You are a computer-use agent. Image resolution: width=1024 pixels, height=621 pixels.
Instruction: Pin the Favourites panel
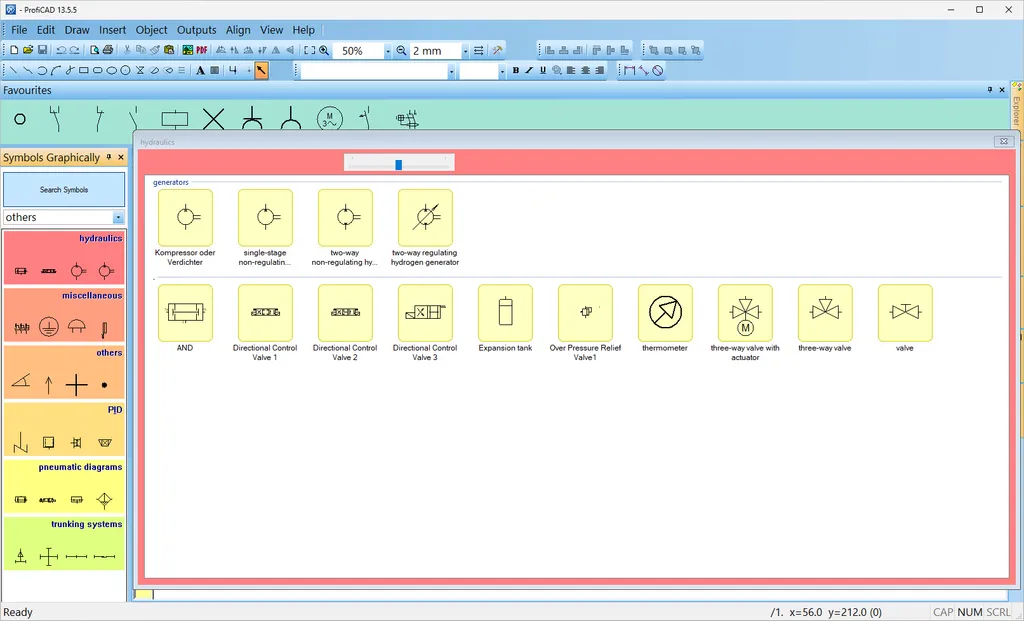click(989, 89)
